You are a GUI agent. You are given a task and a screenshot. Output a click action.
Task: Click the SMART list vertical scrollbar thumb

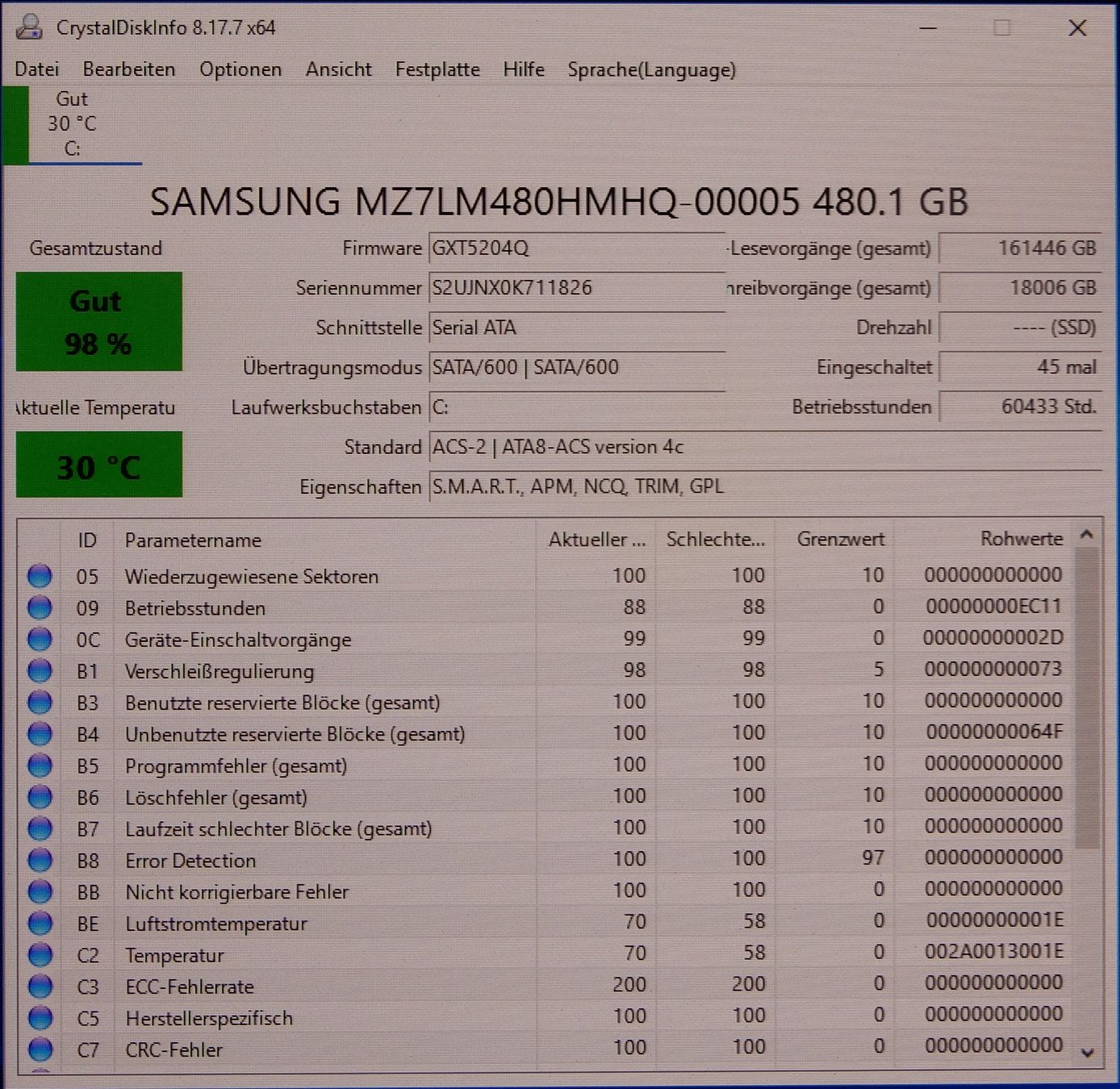(1087, 698)
